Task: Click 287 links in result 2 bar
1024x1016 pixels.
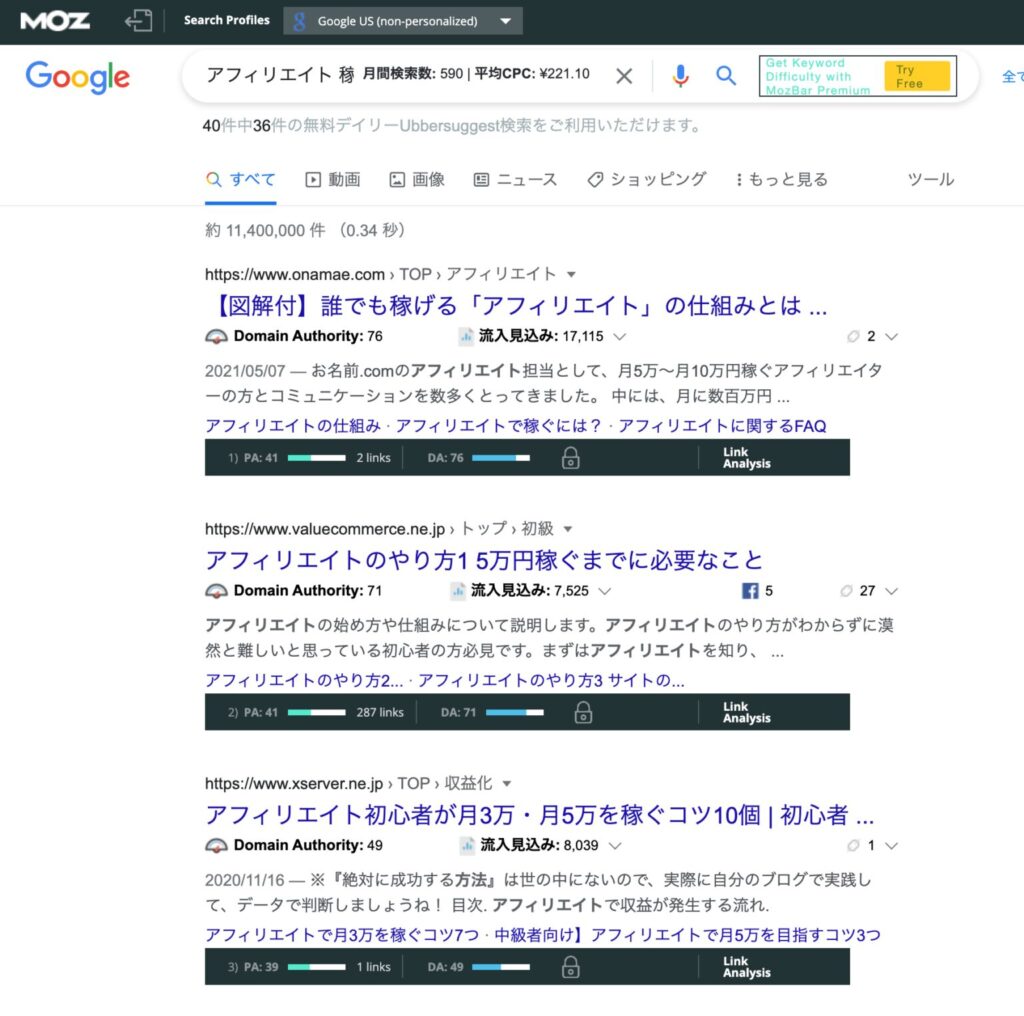Action: [x=380, y=712]
